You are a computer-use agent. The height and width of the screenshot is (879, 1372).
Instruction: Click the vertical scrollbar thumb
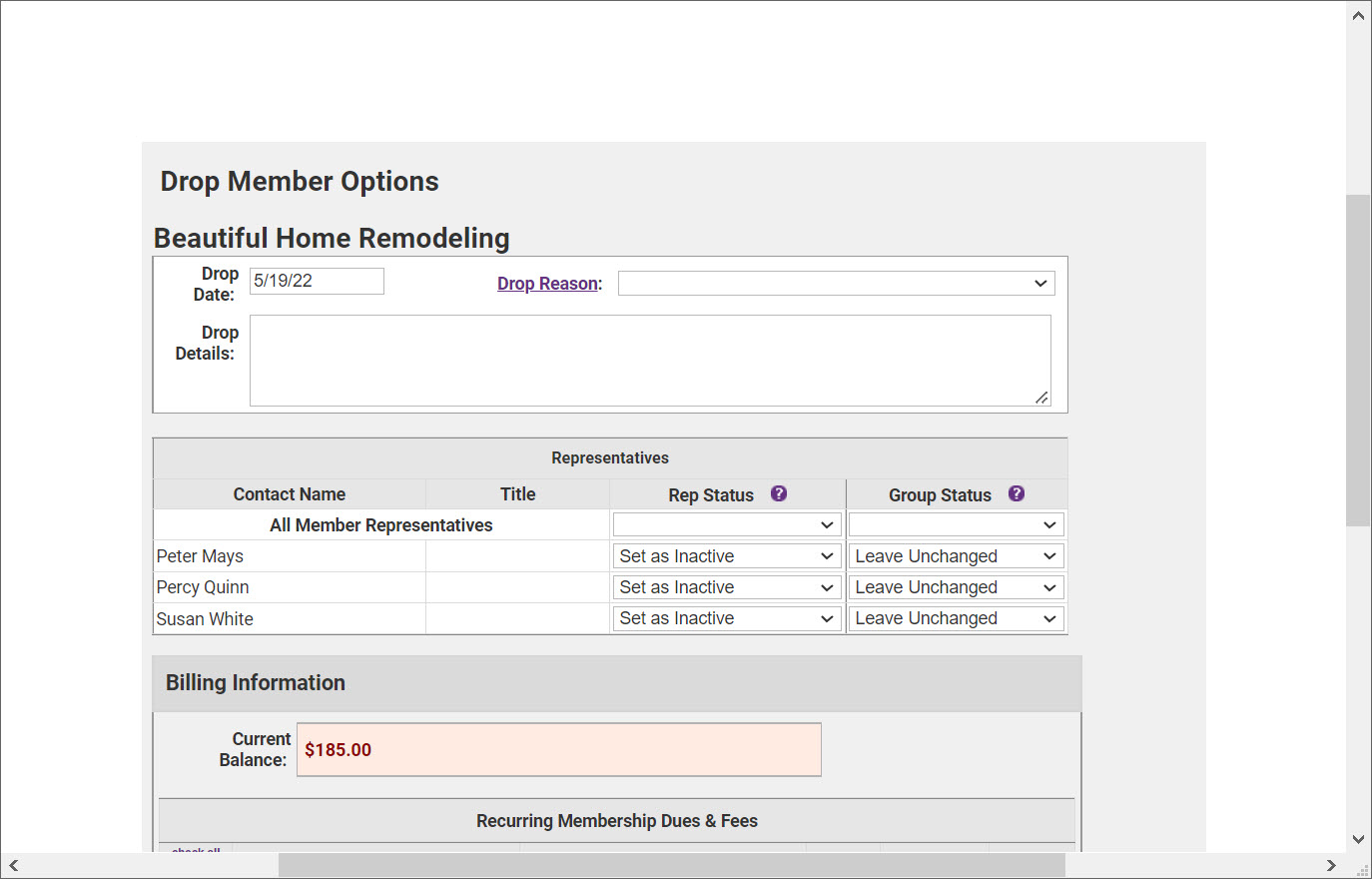pyautogui.click(x=1358, y=360)
